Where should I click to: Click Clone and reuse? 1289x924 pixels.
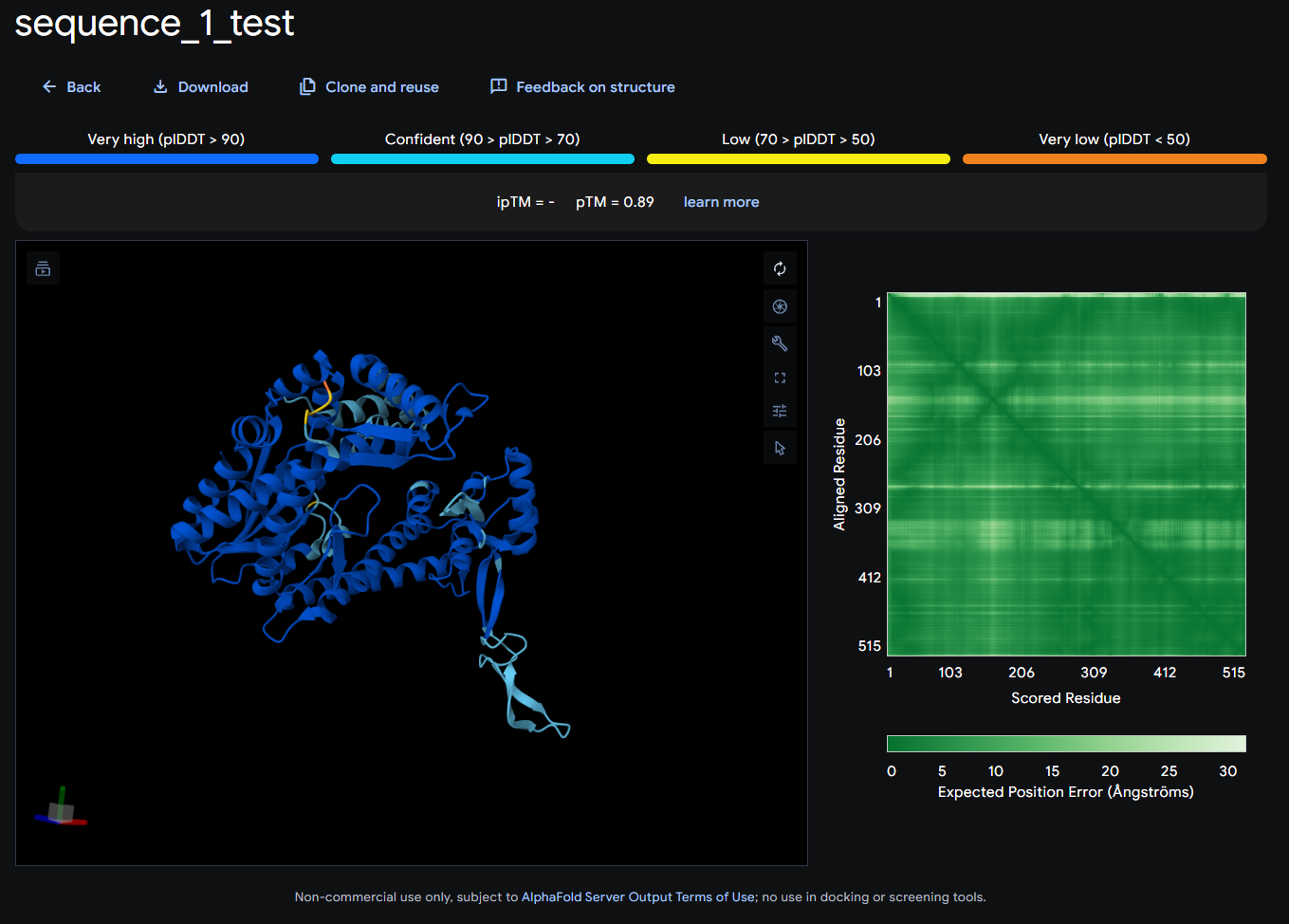pos(369,87)
